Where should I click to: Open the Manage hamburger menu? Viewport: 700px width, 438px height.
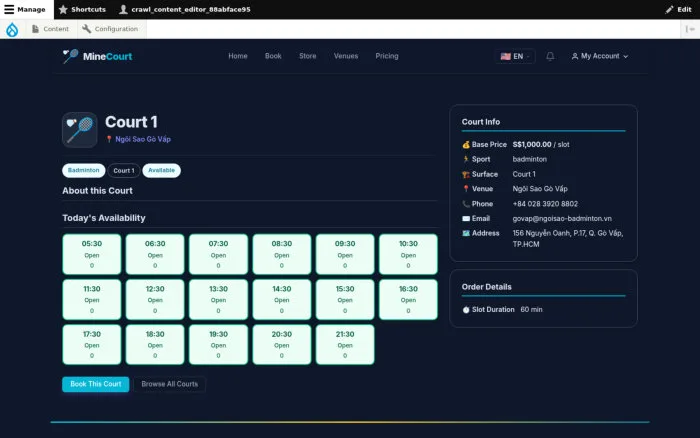(x=25, y=9)
